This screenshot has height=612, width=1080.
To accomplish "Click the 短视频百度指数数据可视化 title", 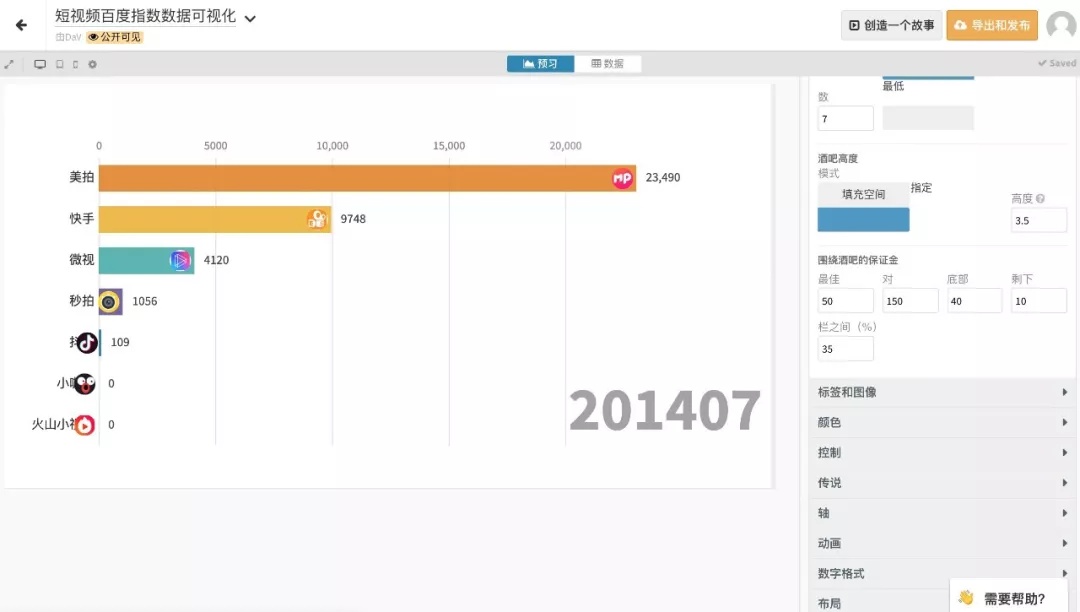I will (145, 16).
